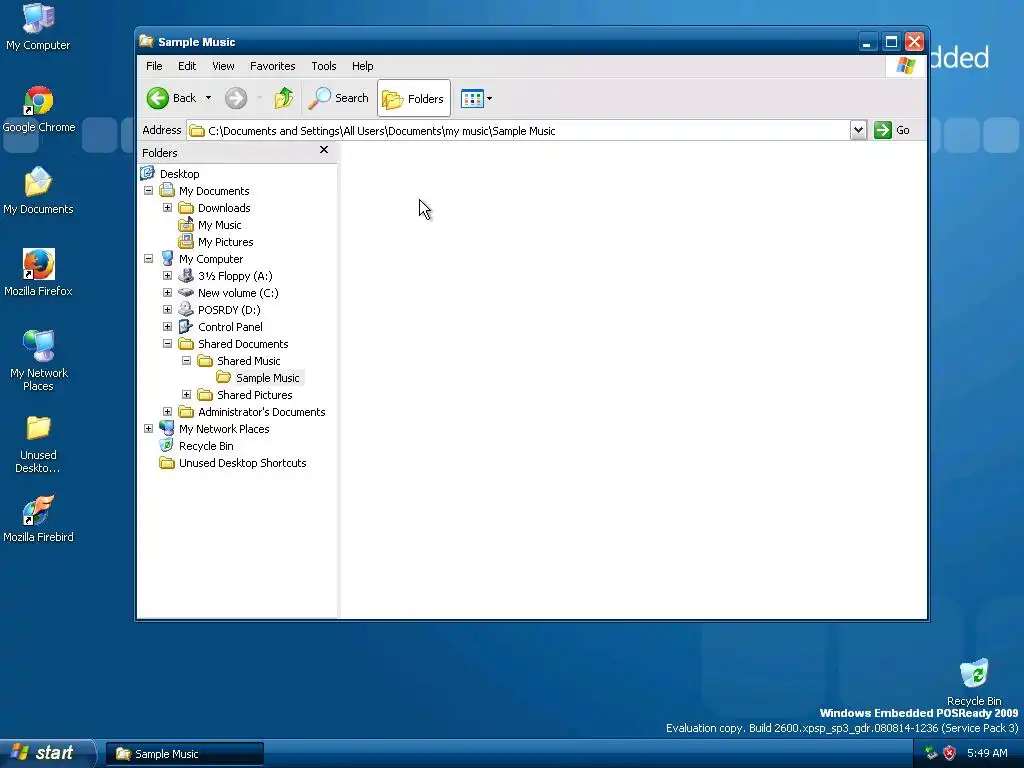
Task: Open the Edit menu
Action: [x=187, y=66]
